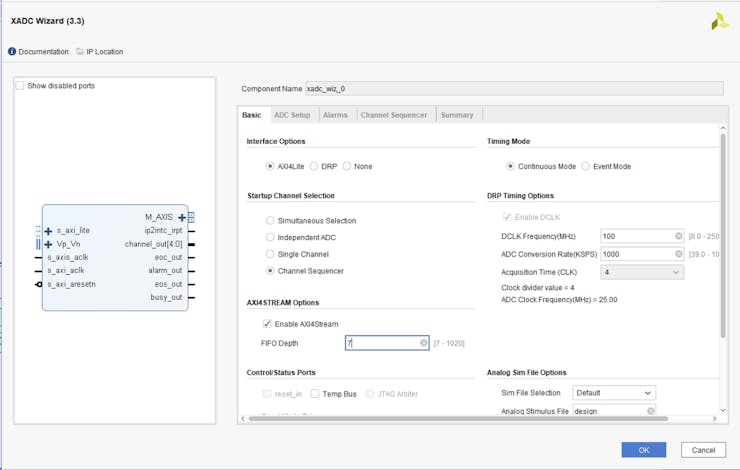The image size is (740, 470).
Task: Select the s_axi_aclk port label
Action: 66,270
